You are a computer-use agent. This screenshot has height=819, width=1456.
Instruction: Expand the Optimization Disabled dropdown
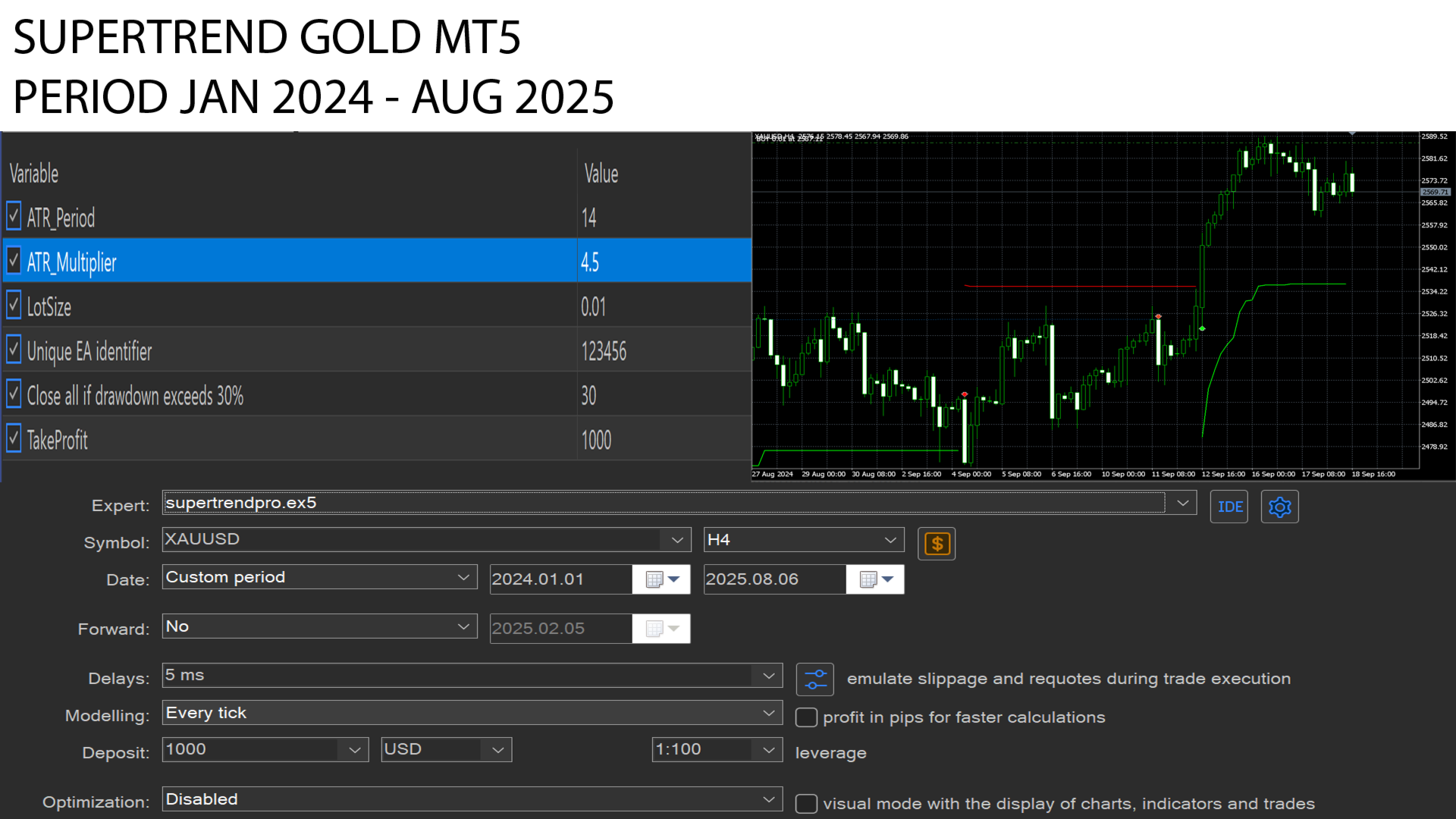click(x=768, y=799)
